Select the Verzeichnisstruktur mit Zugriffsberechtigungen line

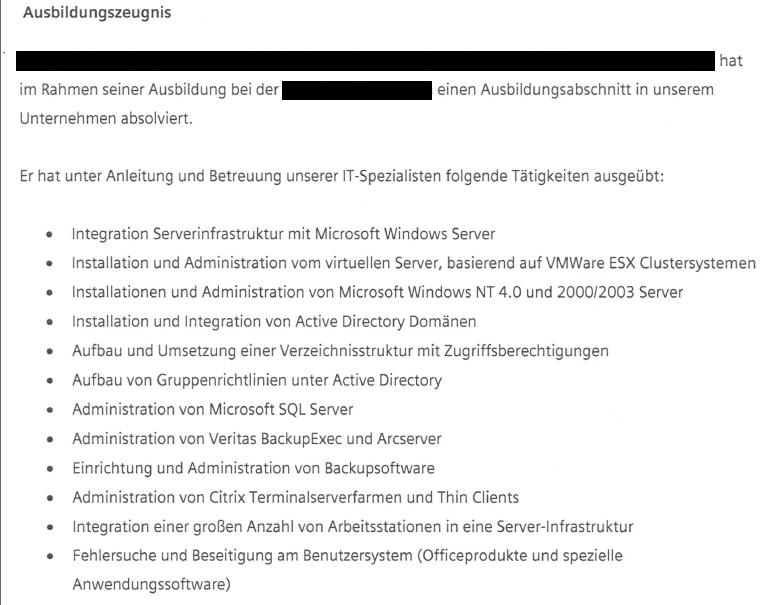pos(340,351)
